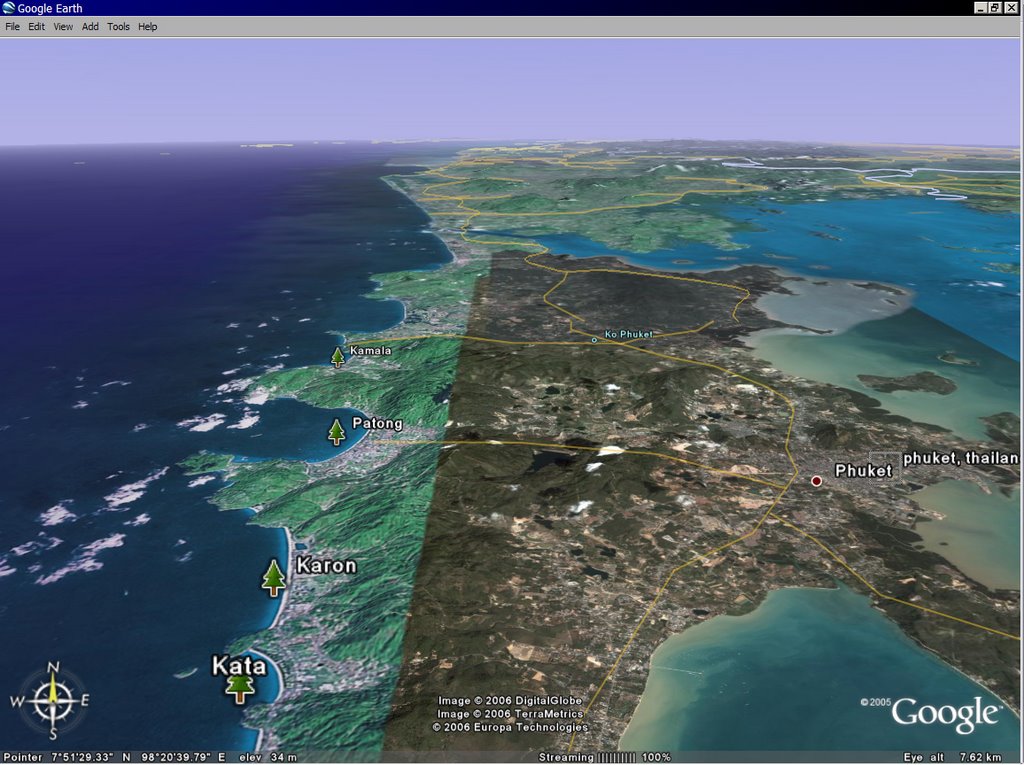Open the Edit menu
This screenshot has height=765, width=1024.
pos(37,27)
